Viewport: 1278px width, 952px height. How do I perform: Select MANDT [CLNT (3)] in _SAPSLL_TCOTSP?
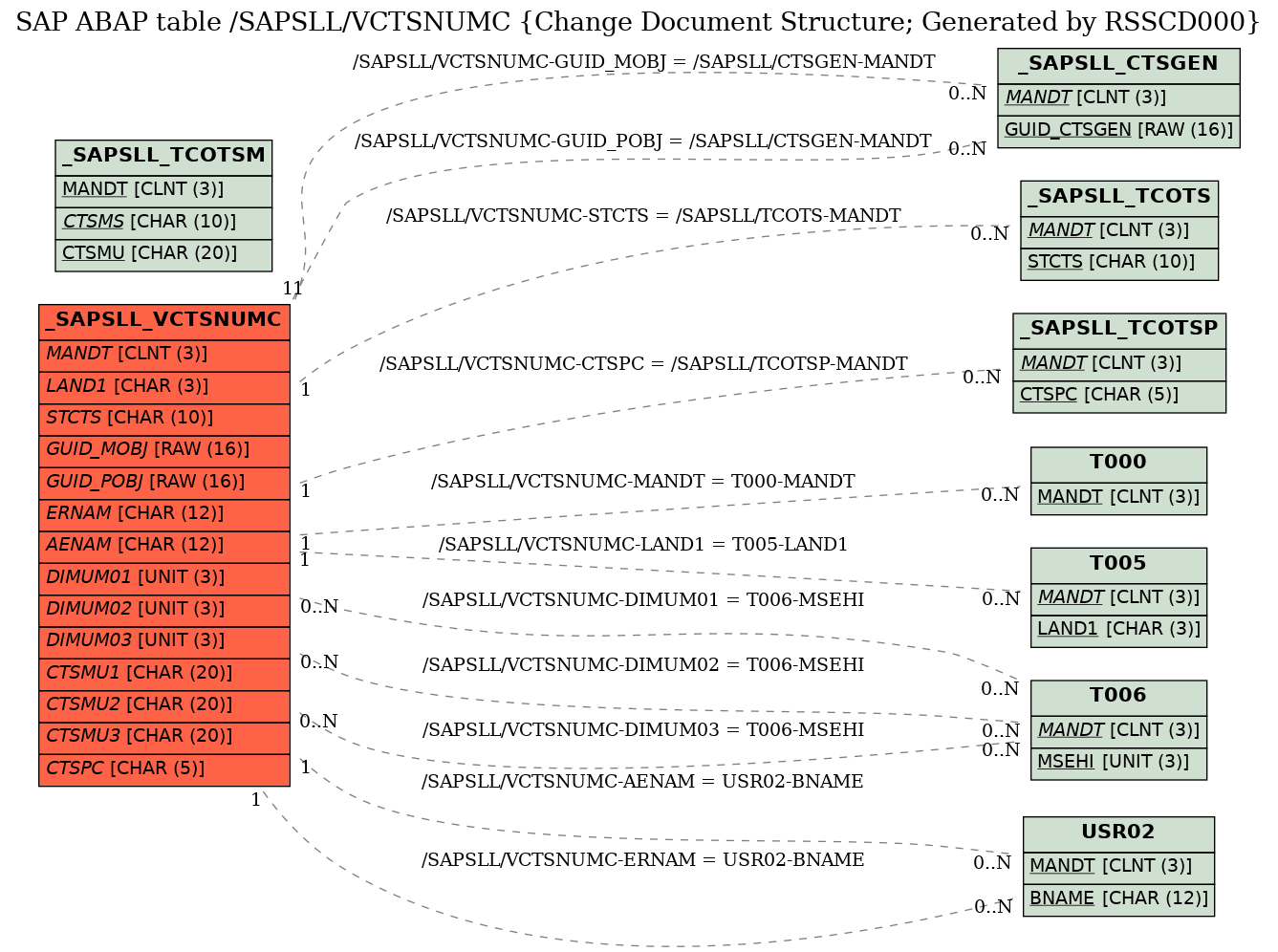[x=1119, y=363]
